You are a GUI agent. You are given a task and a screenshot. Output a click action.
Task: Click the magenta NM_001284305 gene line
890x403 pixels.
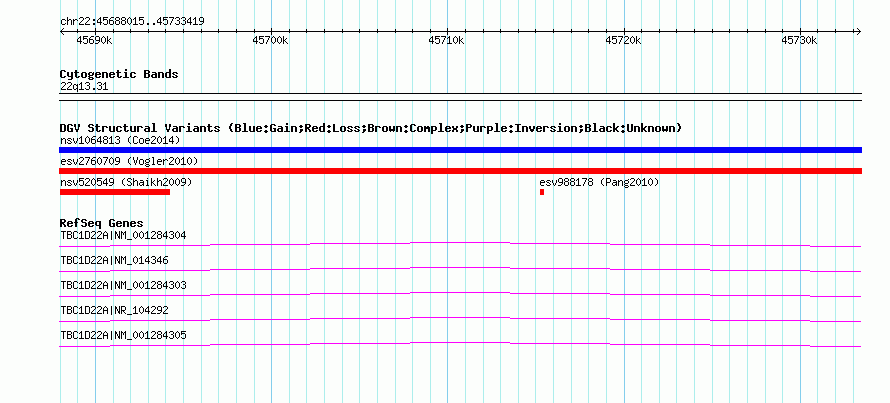[x=460, y=344]
